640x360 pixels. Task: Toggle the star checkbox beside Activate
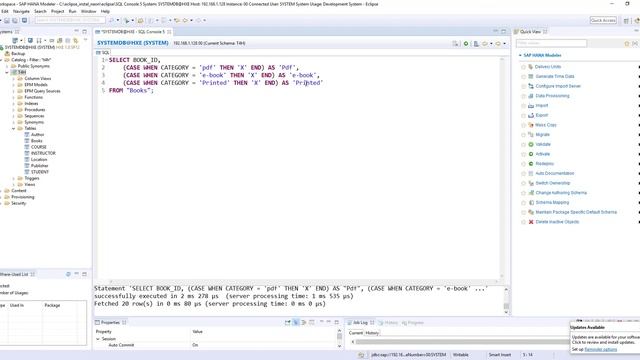point(523,154)
